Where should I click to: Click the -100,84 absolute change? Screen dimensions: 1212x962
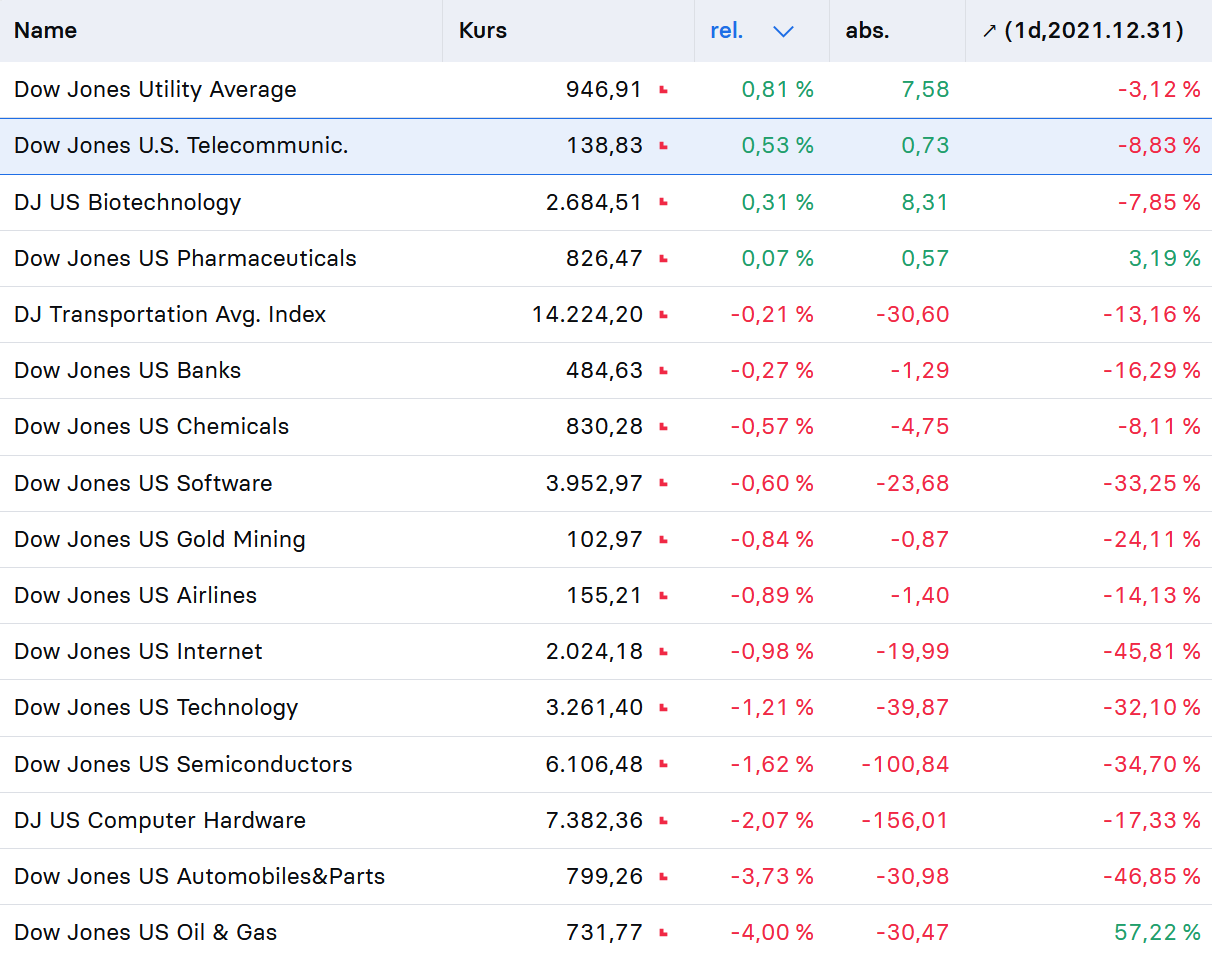pos(906,764)
